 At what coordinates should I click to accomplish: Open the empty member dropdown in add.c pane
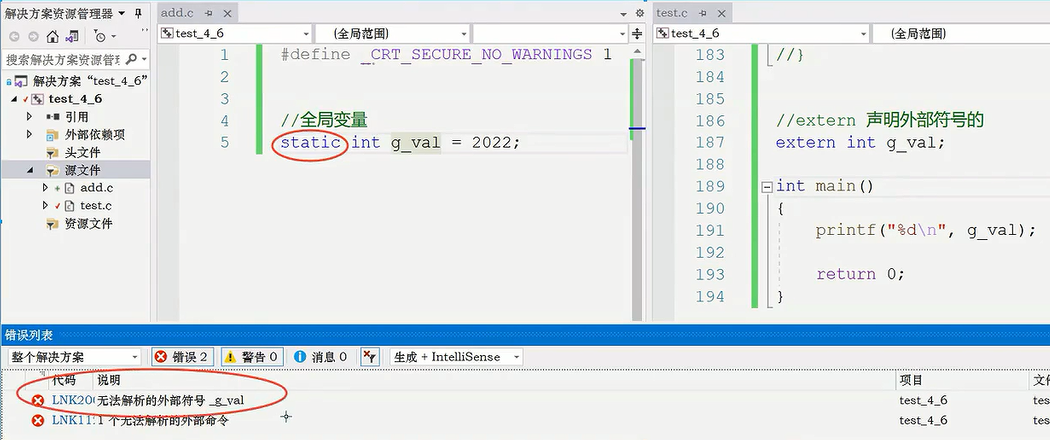550,33
